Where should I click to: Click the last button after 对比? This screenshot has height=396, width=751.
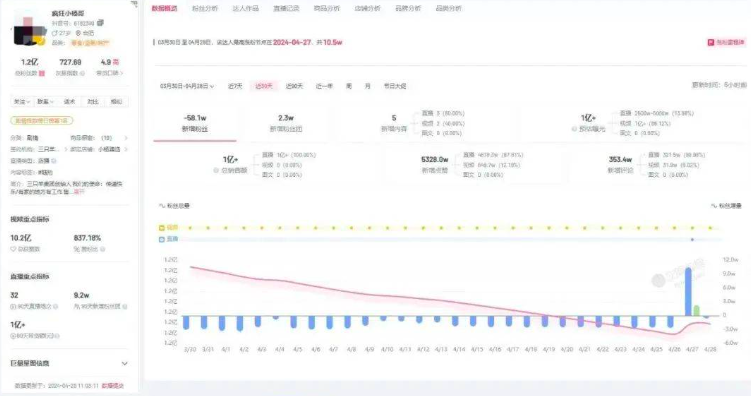tap(116, 102)
